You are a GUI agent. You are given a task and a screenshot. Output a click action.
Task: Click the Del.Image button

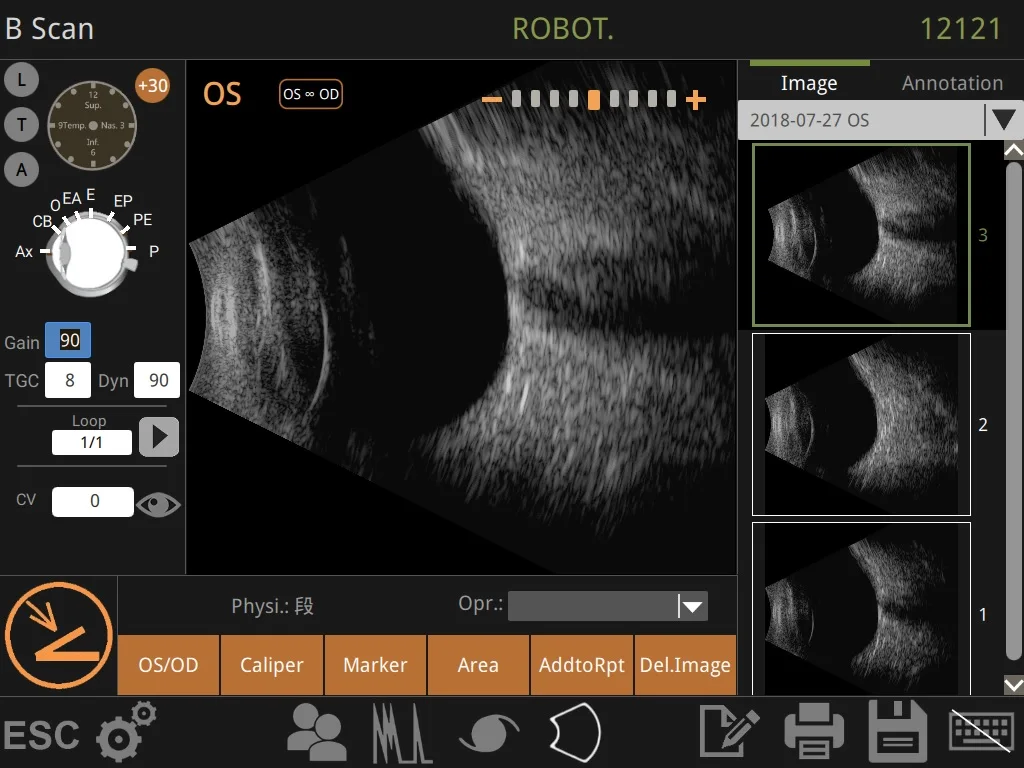click(x=685, y=665)
